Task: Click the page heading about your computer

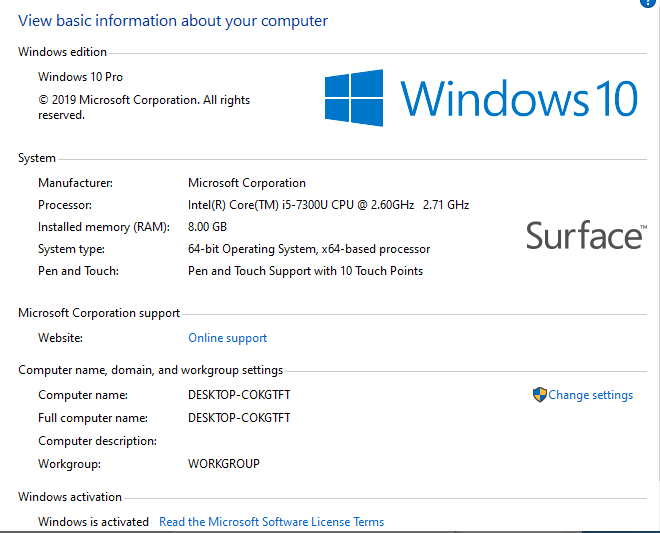Action: pyautogui.click(x=172, y=20)
